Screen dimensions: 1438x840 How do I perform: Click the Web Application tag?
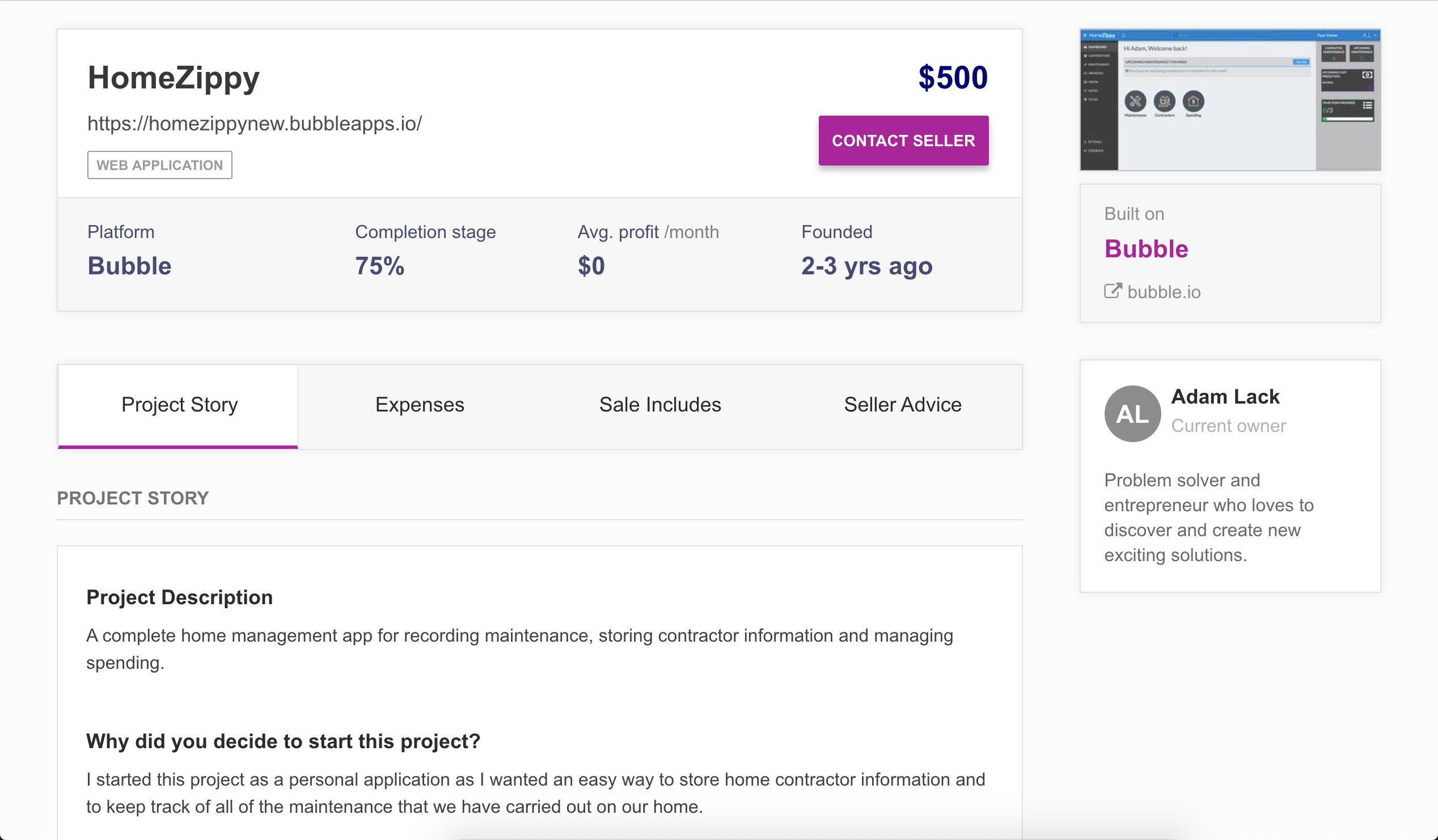coord(160,166)
